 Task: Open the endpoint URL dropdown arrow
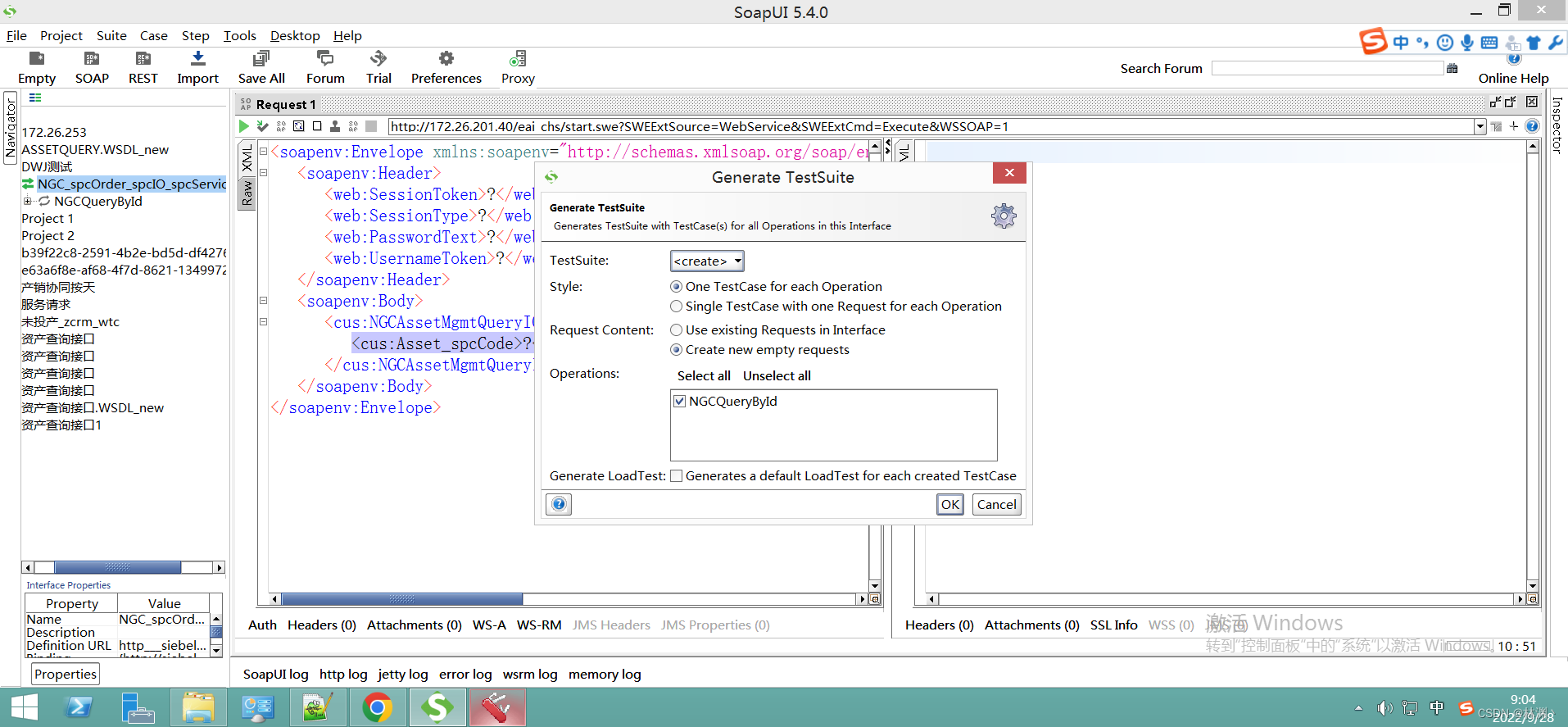pyautogui.click(x=1480, y=126)
